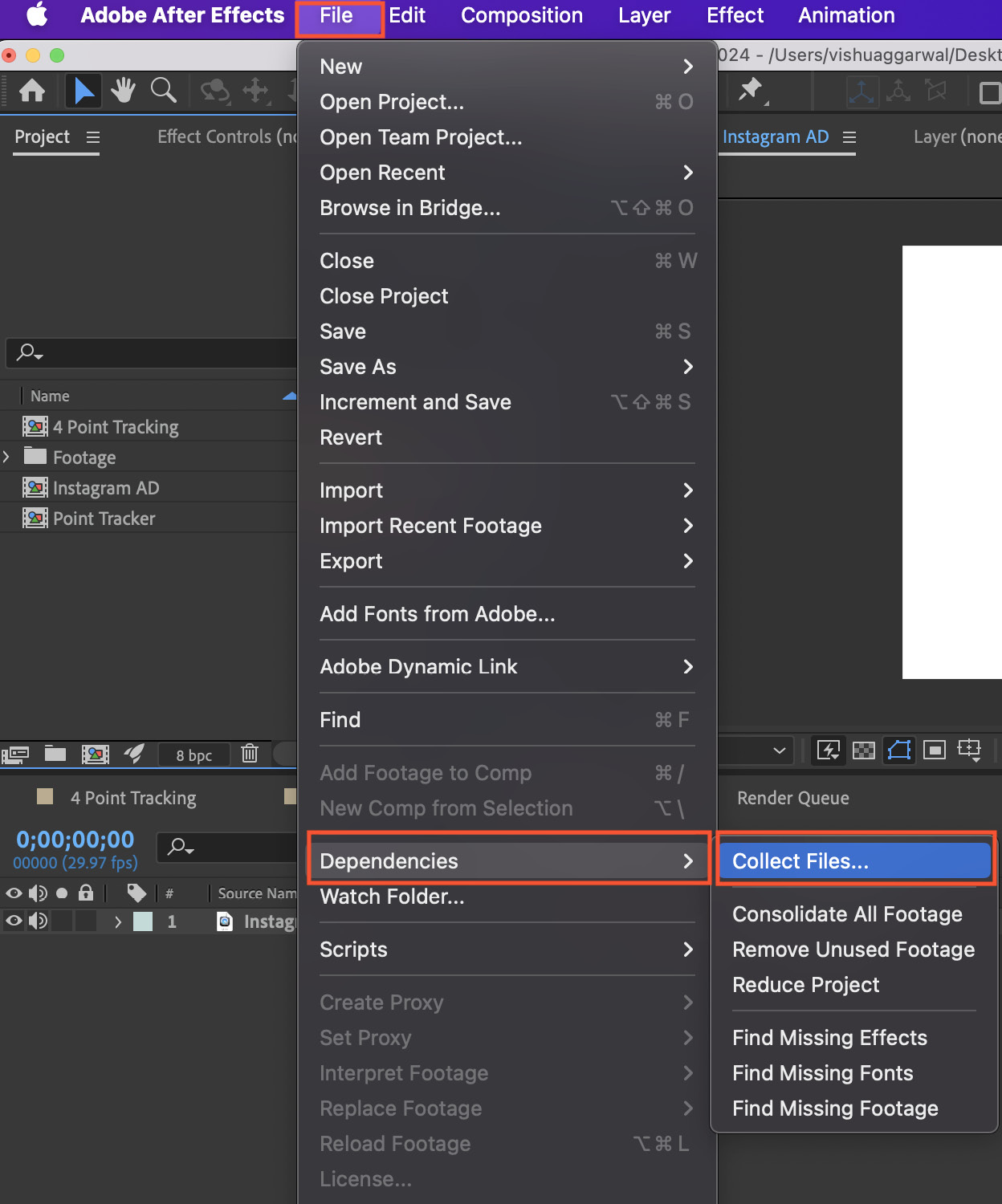
Task: Mute layer 1 audio speaker toggle
Action: coord(38,921)
